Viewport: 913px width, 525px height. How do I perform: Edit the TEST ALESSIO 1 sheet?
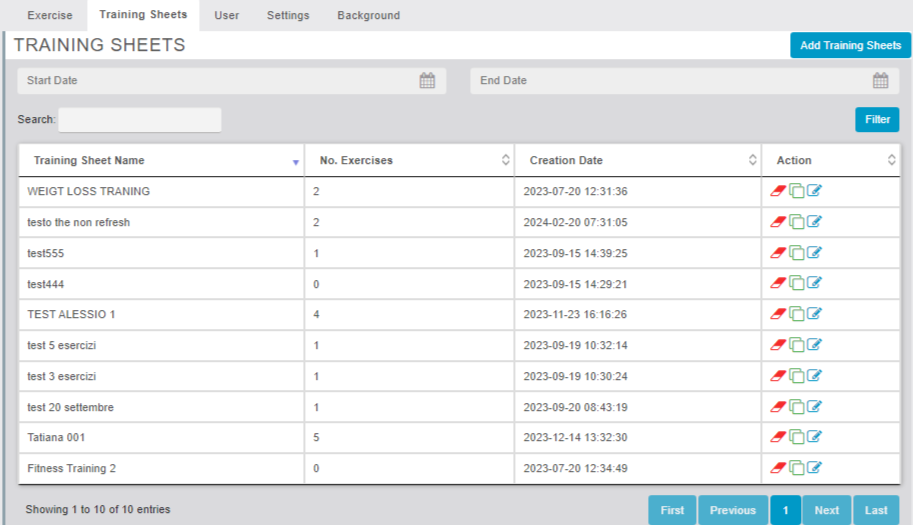(x=814, y=314)
